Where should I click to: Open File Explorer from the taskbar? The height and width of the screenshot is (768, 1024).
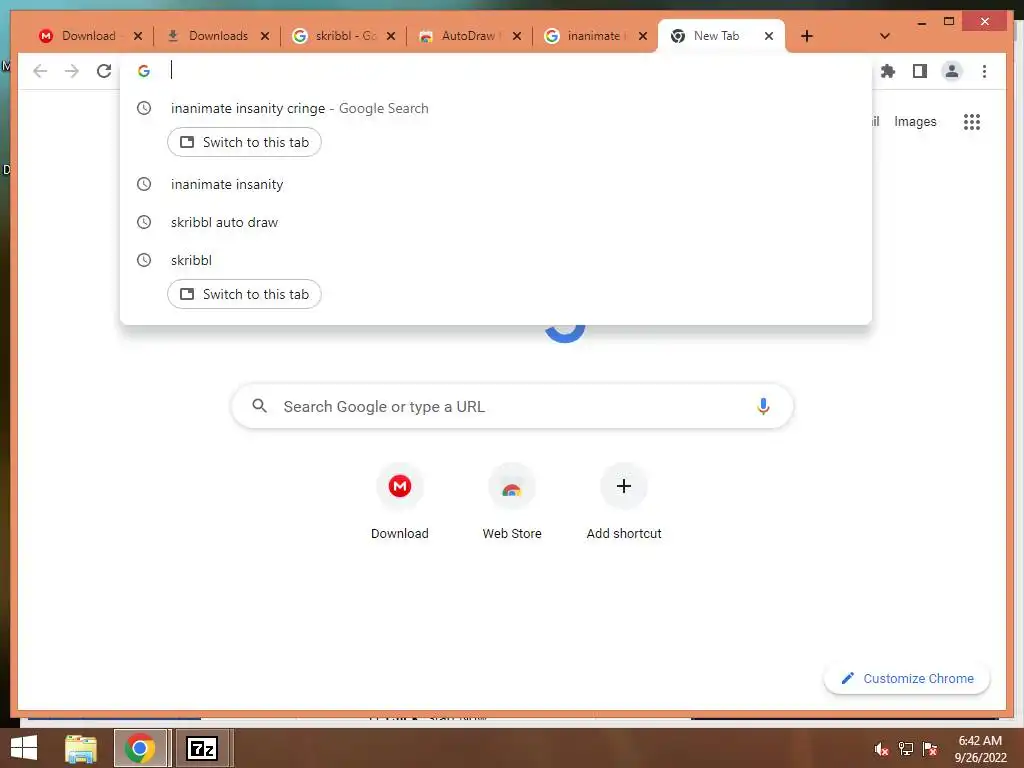81,748
